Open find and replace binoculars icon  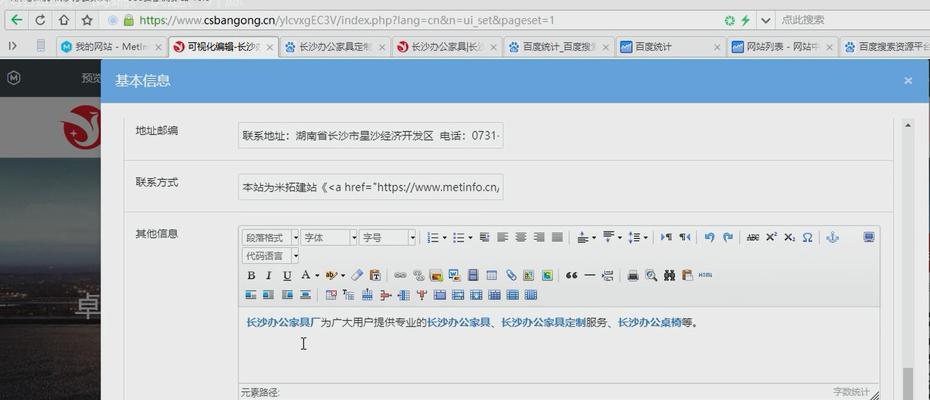point(670,275)
